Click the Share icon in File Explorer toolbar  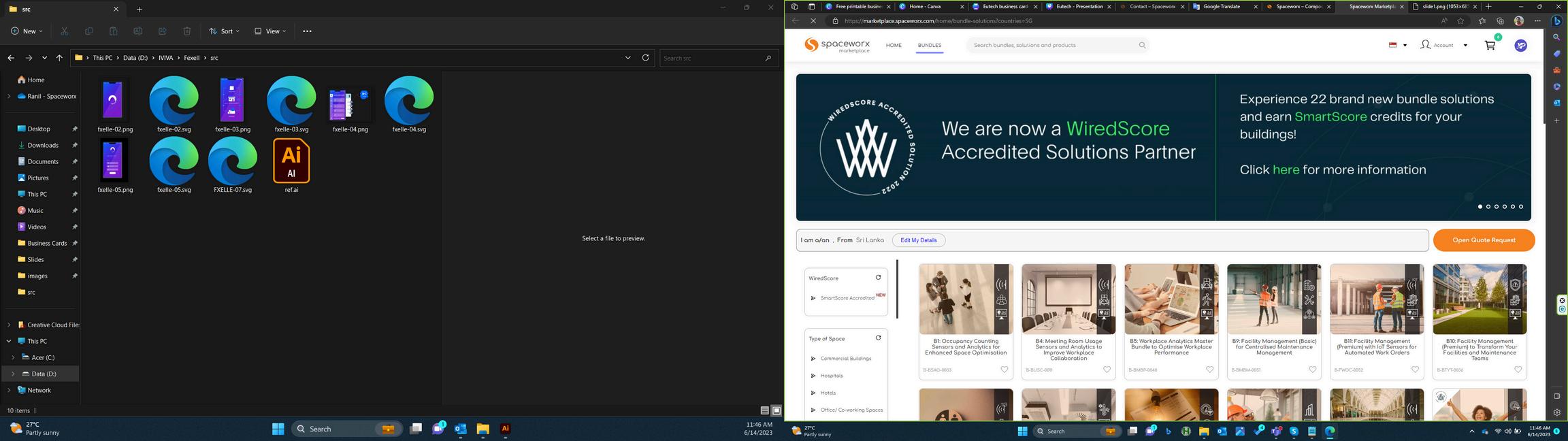point(162,31)
